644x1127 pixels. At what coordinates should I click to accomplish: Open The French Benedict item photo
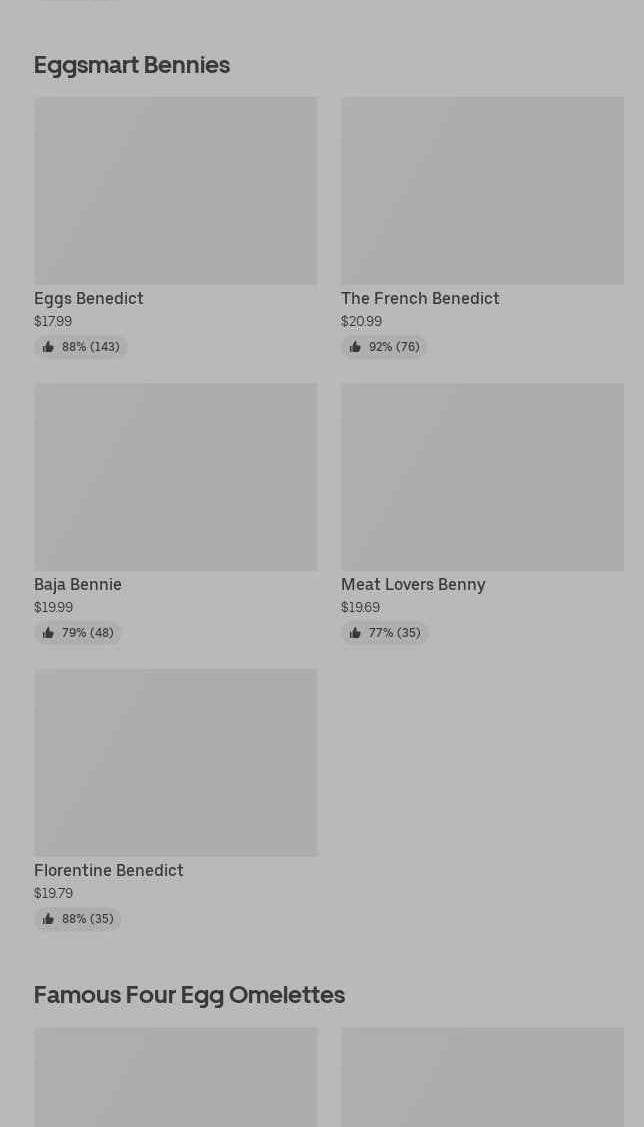482,190
